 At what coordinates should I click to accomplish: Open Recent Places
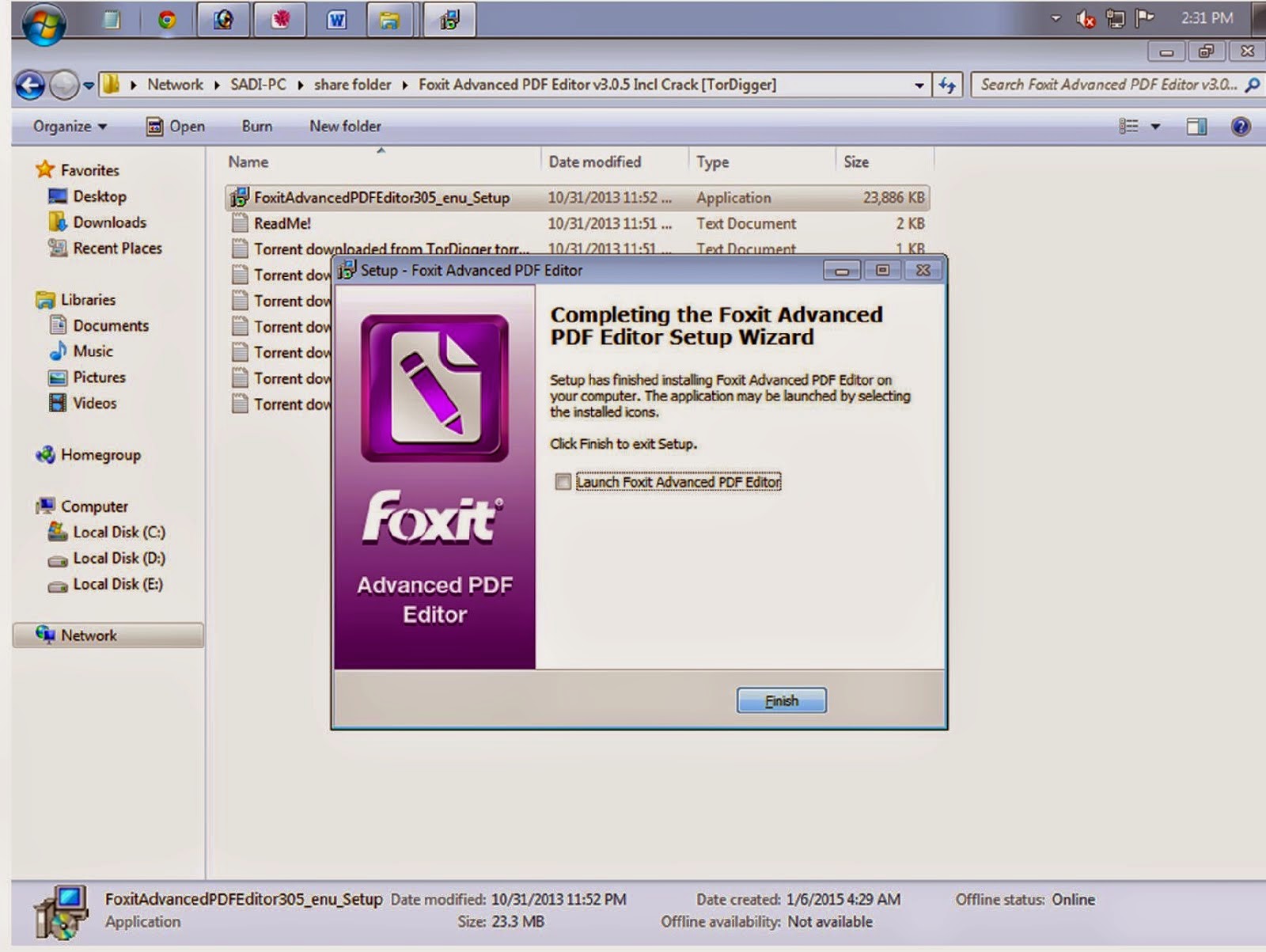[x=117, y=248]
